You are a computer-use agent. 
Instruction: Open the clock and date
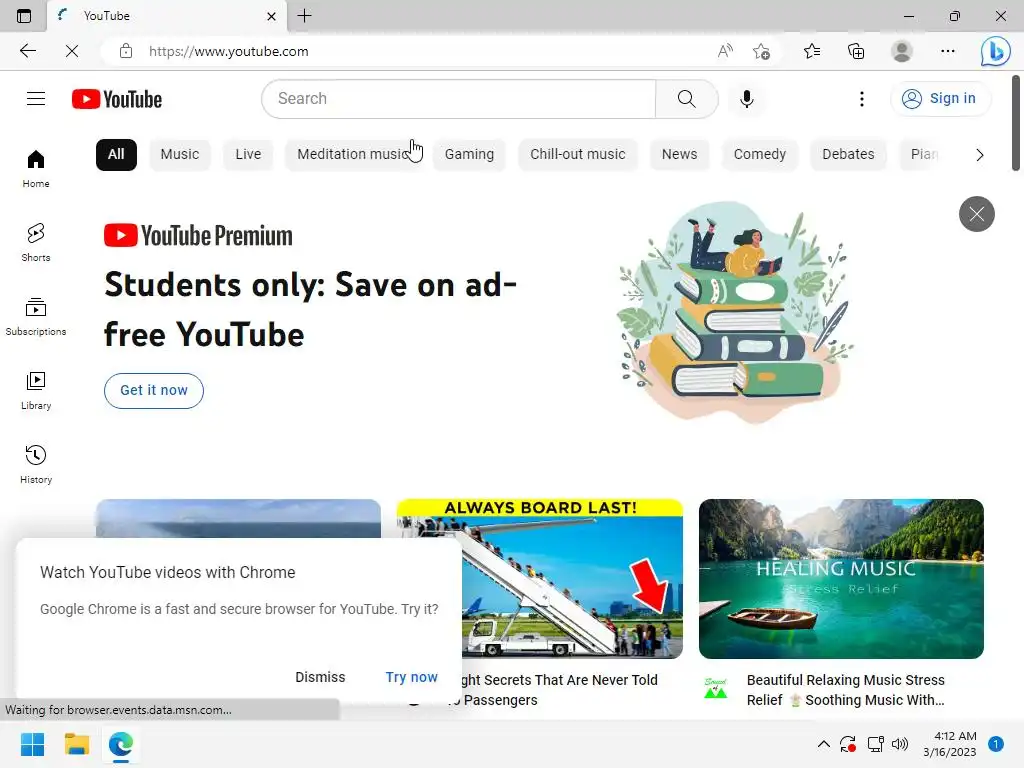(950, 744)
